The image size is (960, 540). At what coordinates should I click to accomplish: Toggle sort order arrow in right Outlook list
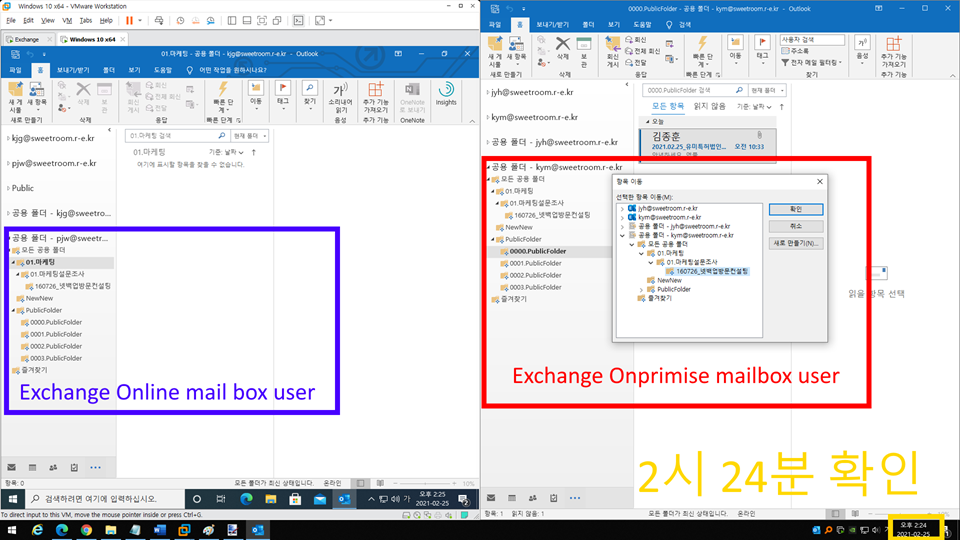tap(782, 107)
